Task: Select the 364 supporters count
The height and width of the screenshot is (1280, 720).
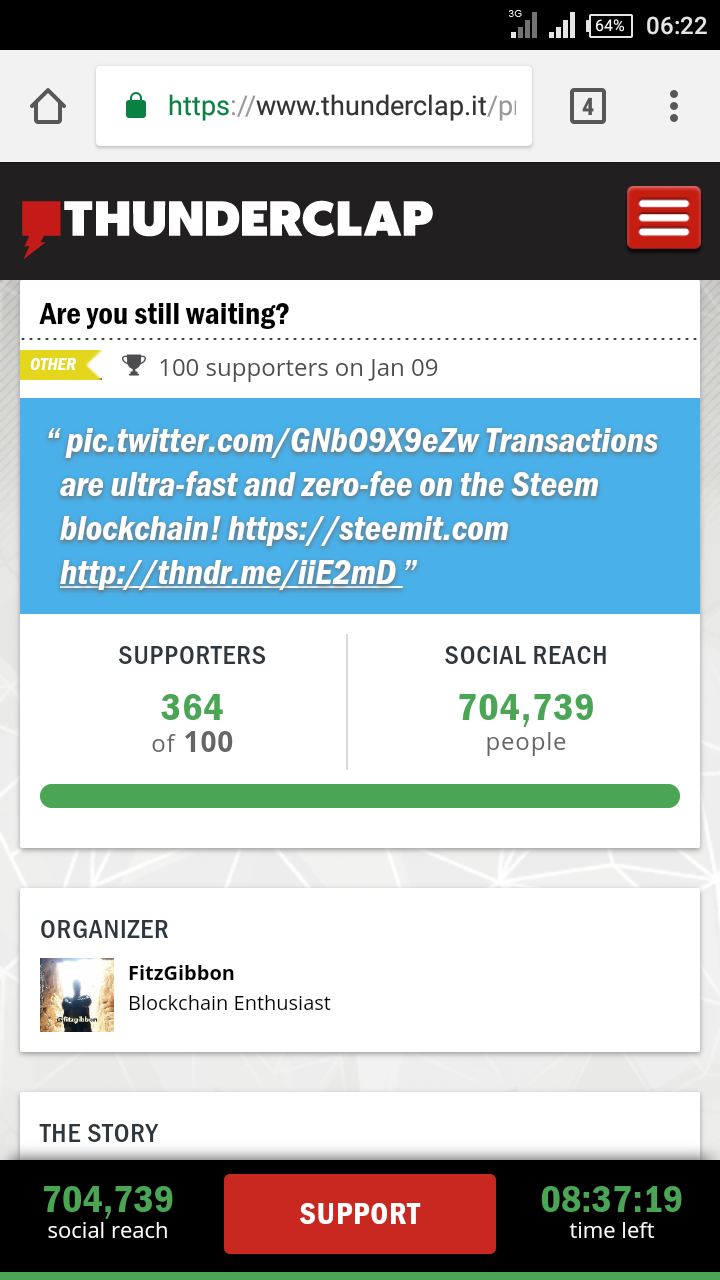Action: 192,708
